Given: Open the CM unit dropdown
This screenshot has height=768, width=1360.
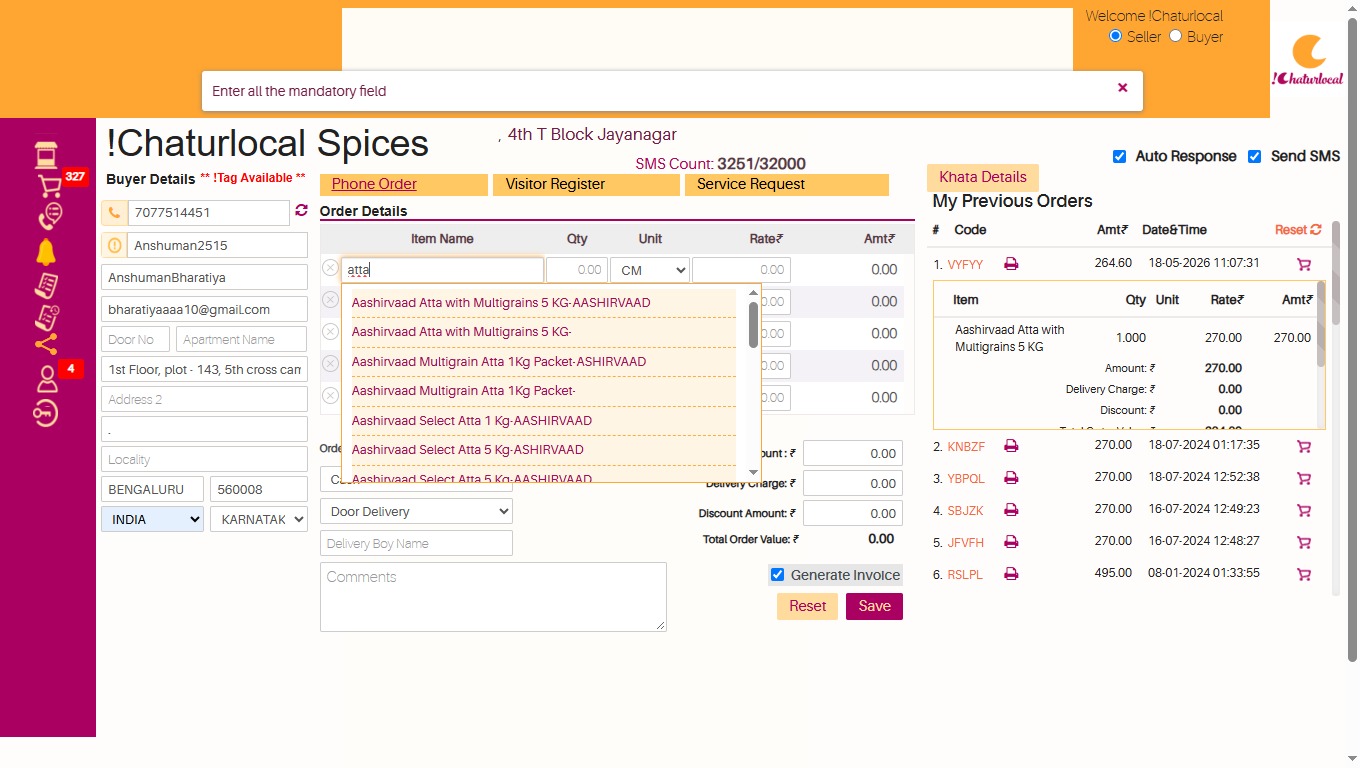Looking at the screenshot, I should (650, 270).
